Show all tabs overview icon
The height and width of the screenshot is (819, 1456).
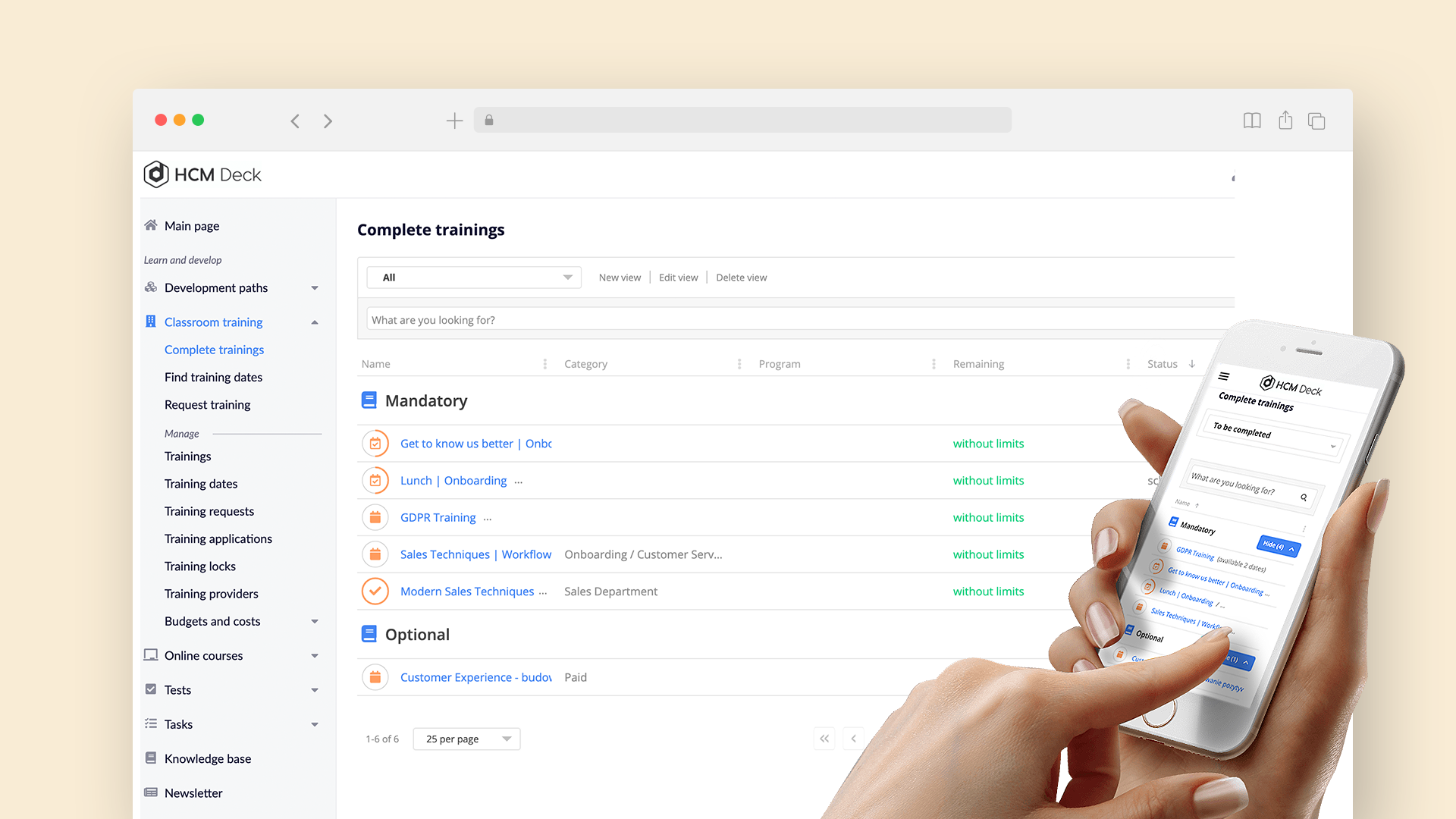[1316, 121]
